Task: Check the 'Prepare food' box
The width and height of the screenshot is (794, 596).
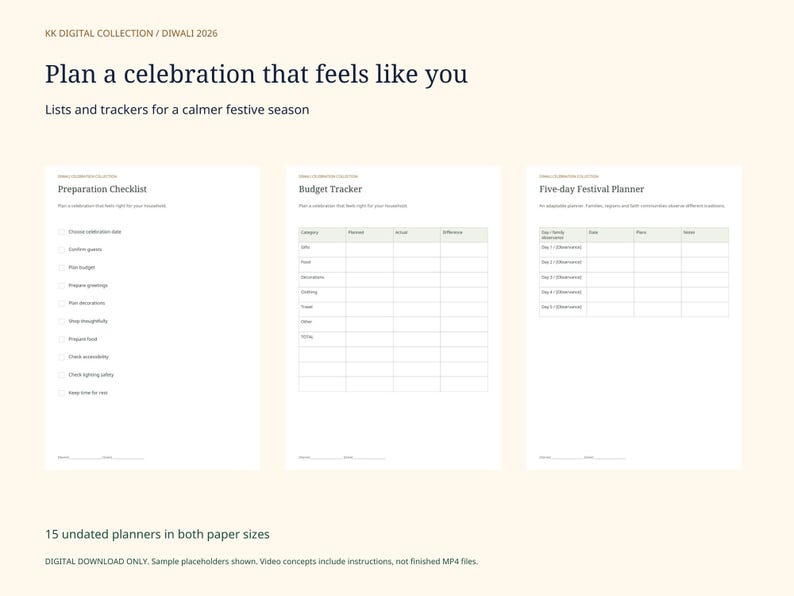Action: coord(61,339)
